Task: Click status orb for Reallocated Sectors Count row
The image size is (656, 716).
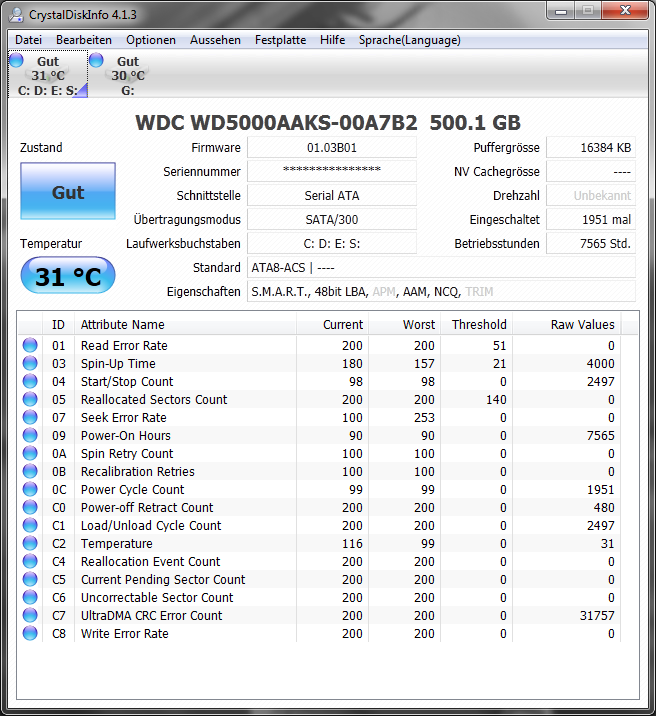Action: pyautogui.click(x=30, y=399)
